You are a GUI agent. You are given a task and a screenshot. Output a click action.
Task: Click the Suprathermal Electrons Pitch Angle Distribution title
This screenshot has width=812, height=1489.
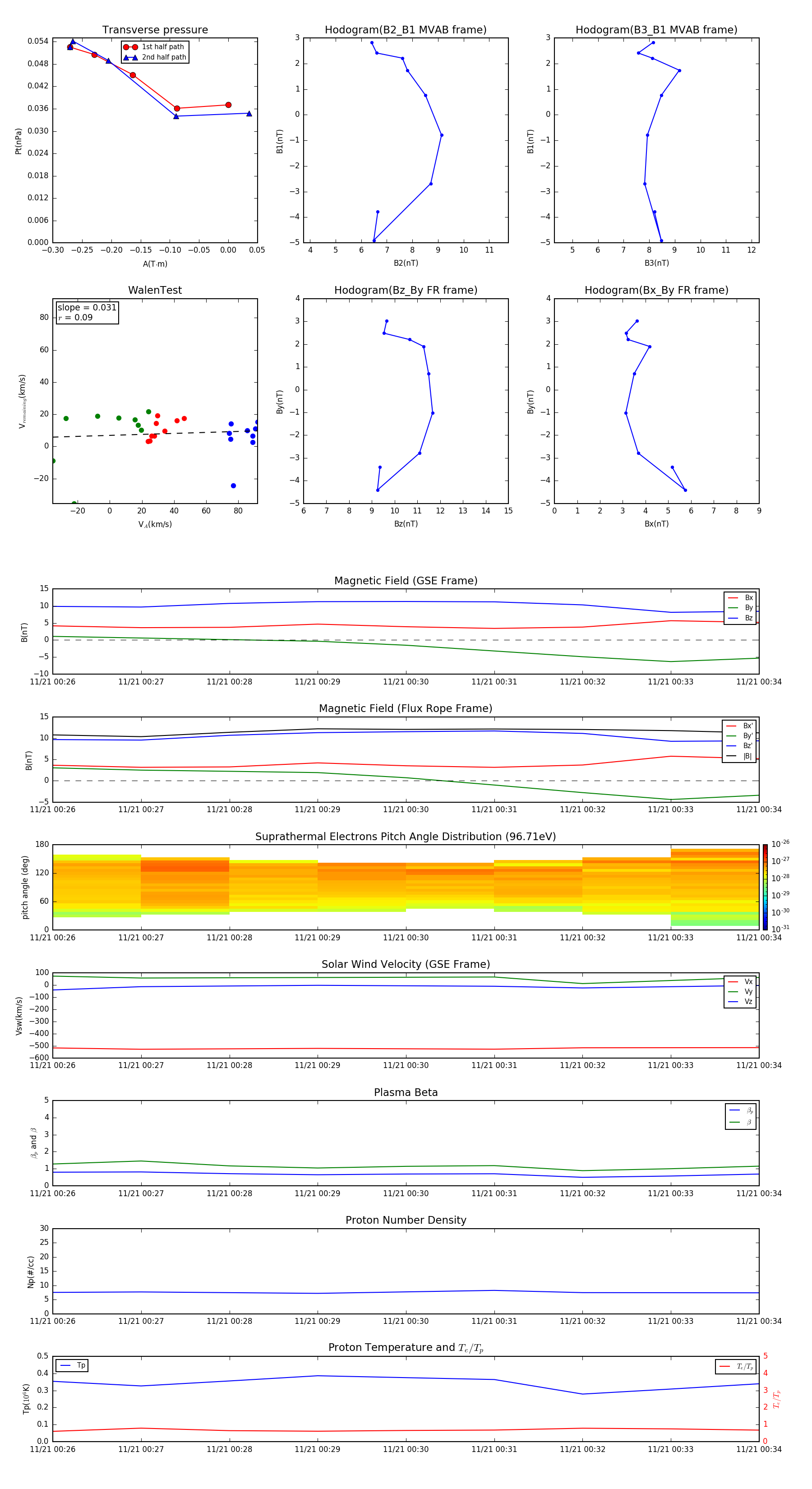click(x=406, y=837)
